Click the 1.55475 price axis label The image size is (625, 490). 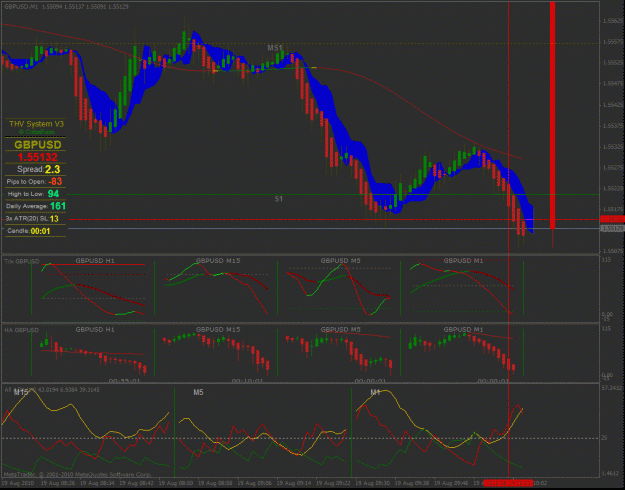tap(613, 84)
